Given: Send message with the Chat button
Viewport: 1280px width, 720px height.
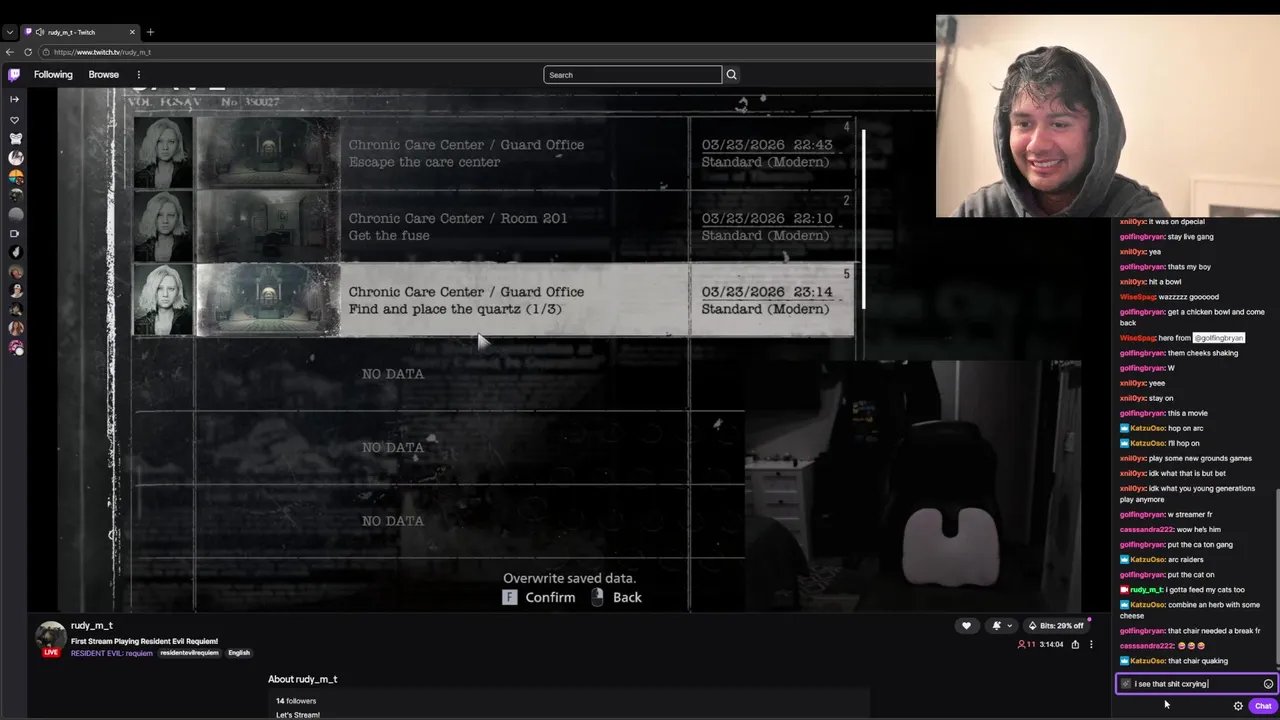Looking at the screenshot, I should coord(1263,706).
